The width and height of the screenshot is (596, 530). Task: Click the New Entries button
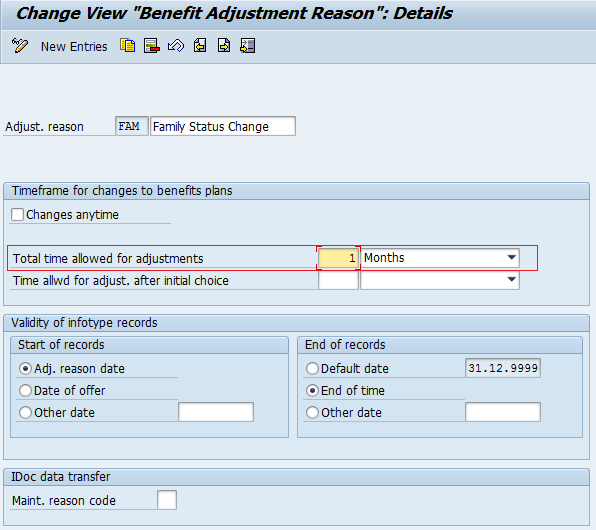(x=74, y=46)
